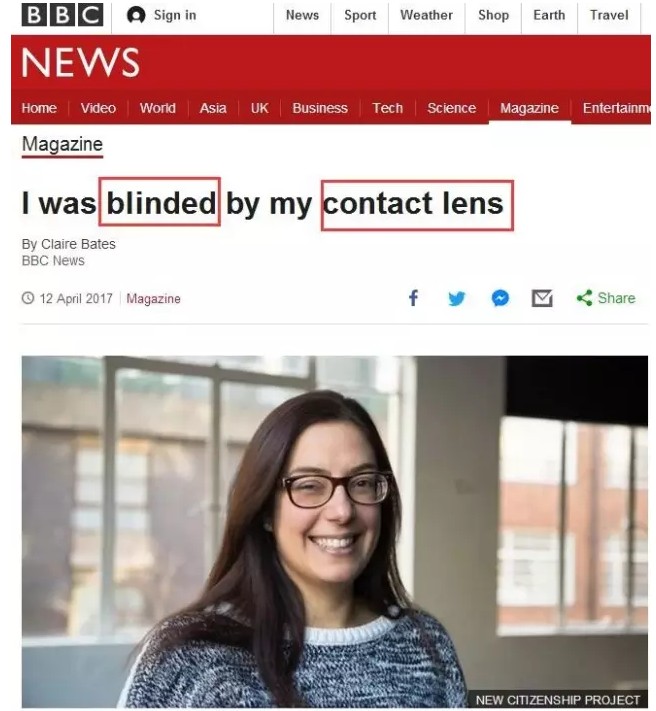Click the clock icon beside the date
The image size is (656, 711).
tap(28, 298)
